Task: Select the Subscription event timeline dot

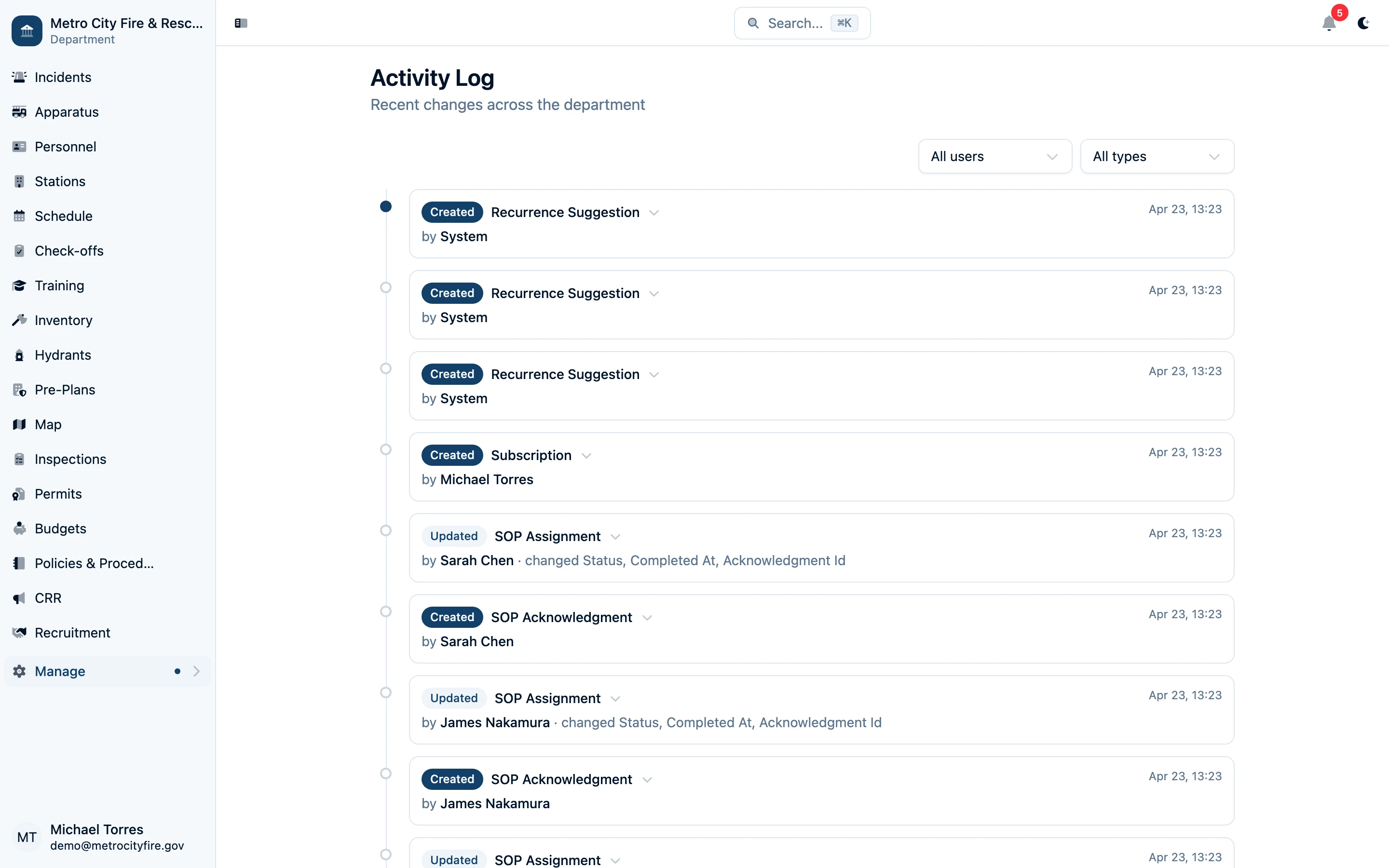Action: pos(386,449)
